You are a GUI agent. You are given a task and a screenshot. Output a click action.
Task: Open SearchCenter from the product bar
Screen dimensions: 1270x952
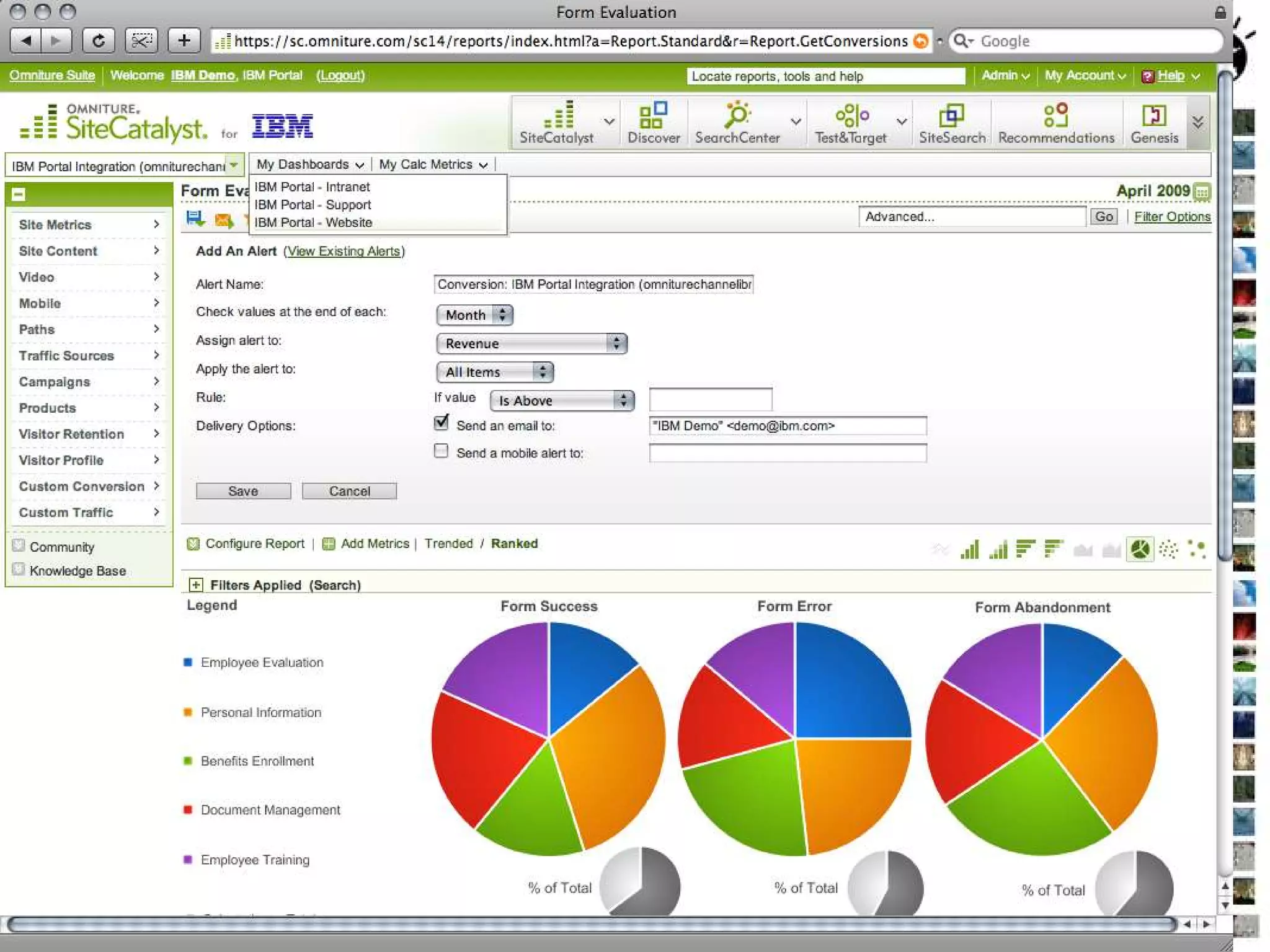[x=737, y=122]
